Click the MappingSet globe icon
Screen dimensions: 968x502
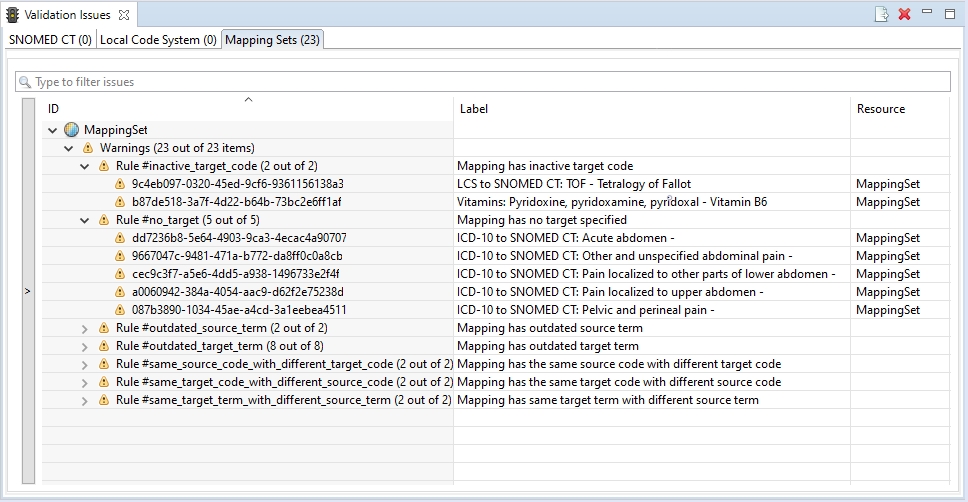(x=71, y=130)
